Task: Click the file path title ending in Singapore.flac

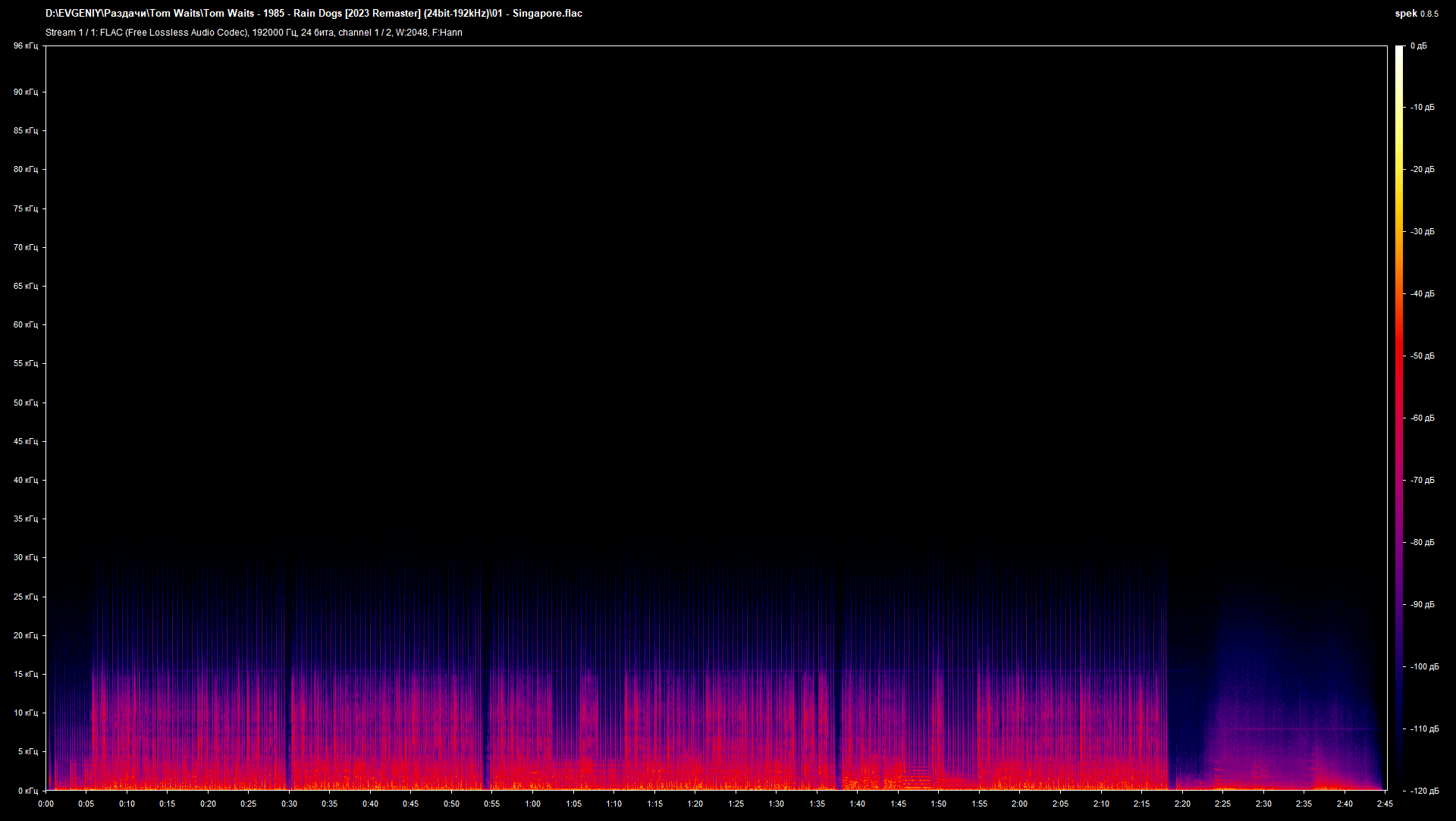Action: click(x=314, y=14)
